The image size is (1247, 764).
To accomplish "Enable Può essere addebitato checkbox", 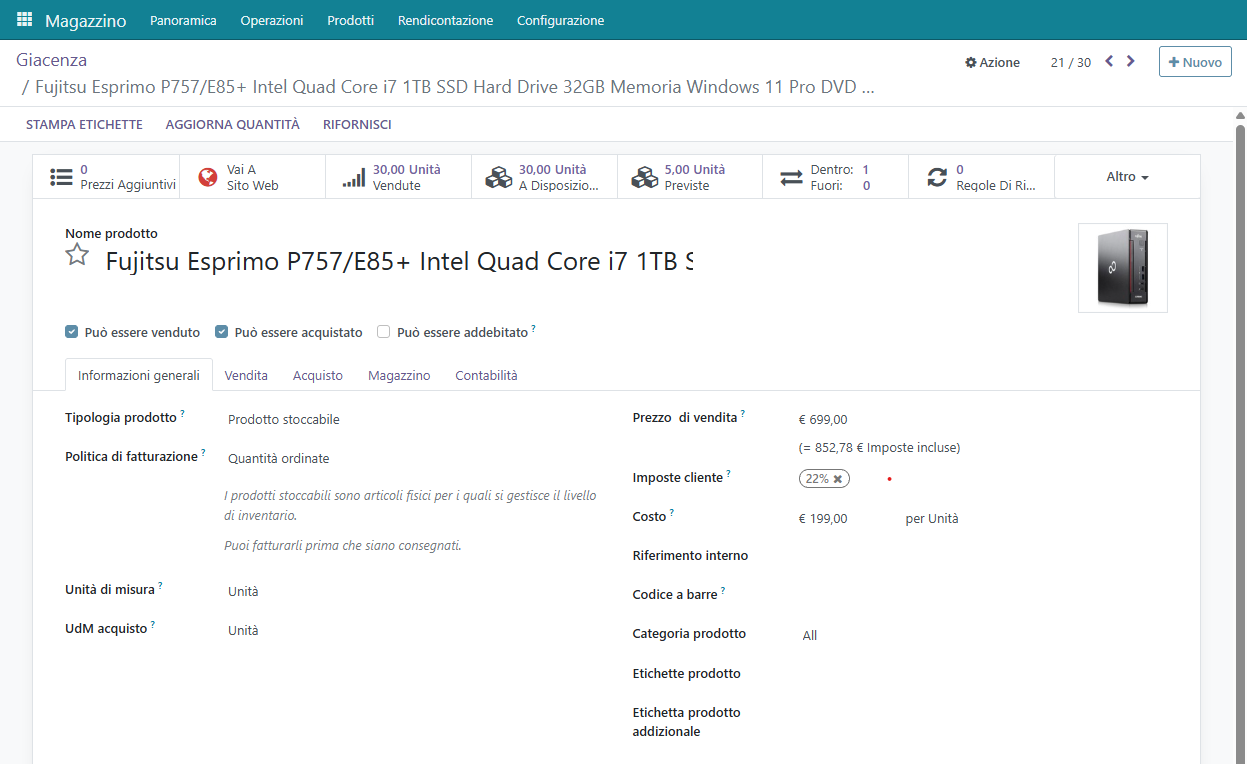I will [x=384, y=332].
